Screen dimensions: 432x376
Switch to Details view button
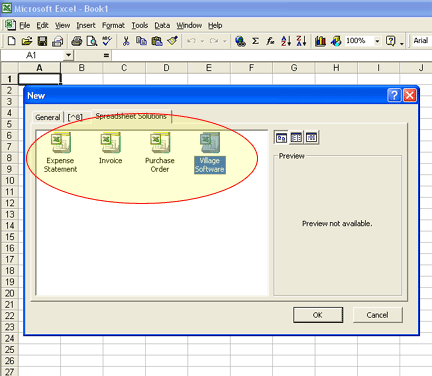pyautogui.click(x=311, y=137)
